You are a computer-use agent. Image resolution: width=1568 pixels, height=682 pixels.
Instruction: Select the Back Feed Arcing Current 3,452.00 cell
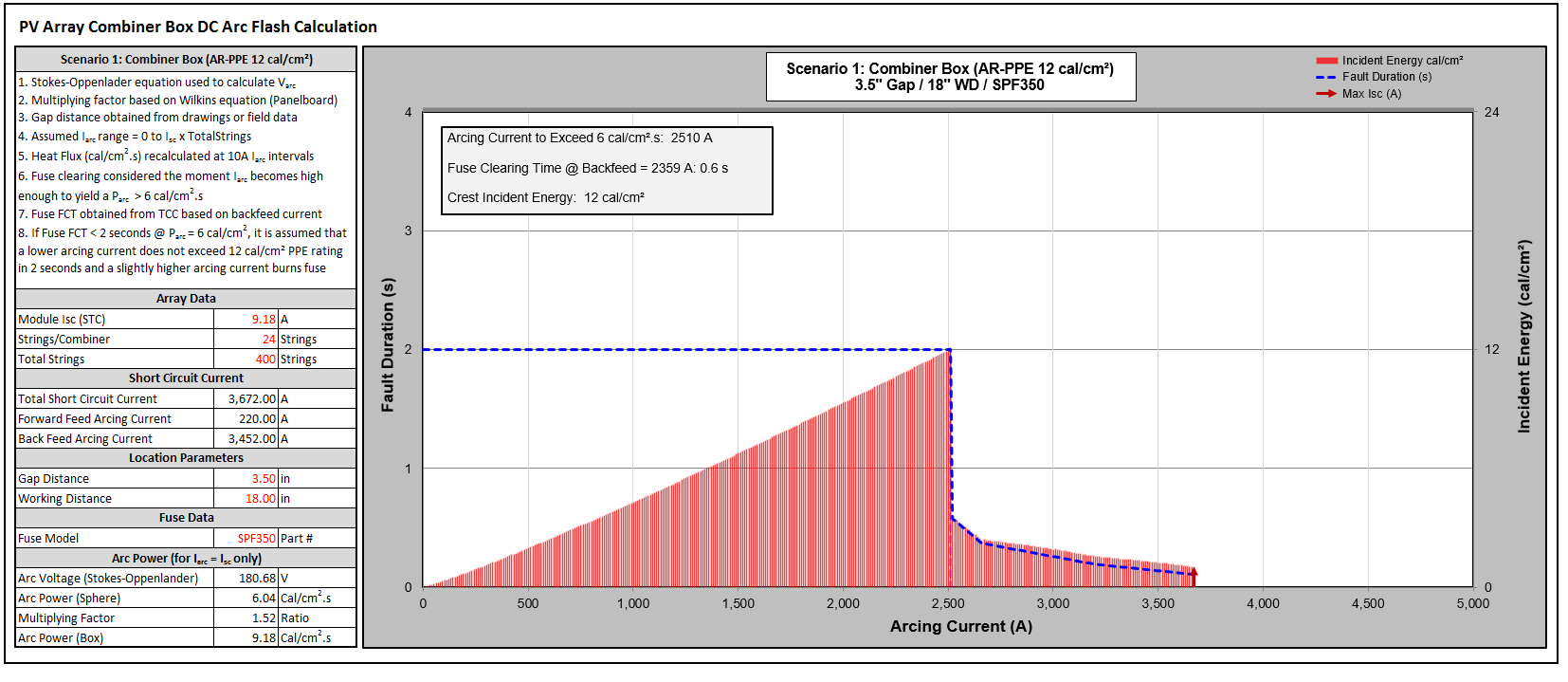pos(246,439)
